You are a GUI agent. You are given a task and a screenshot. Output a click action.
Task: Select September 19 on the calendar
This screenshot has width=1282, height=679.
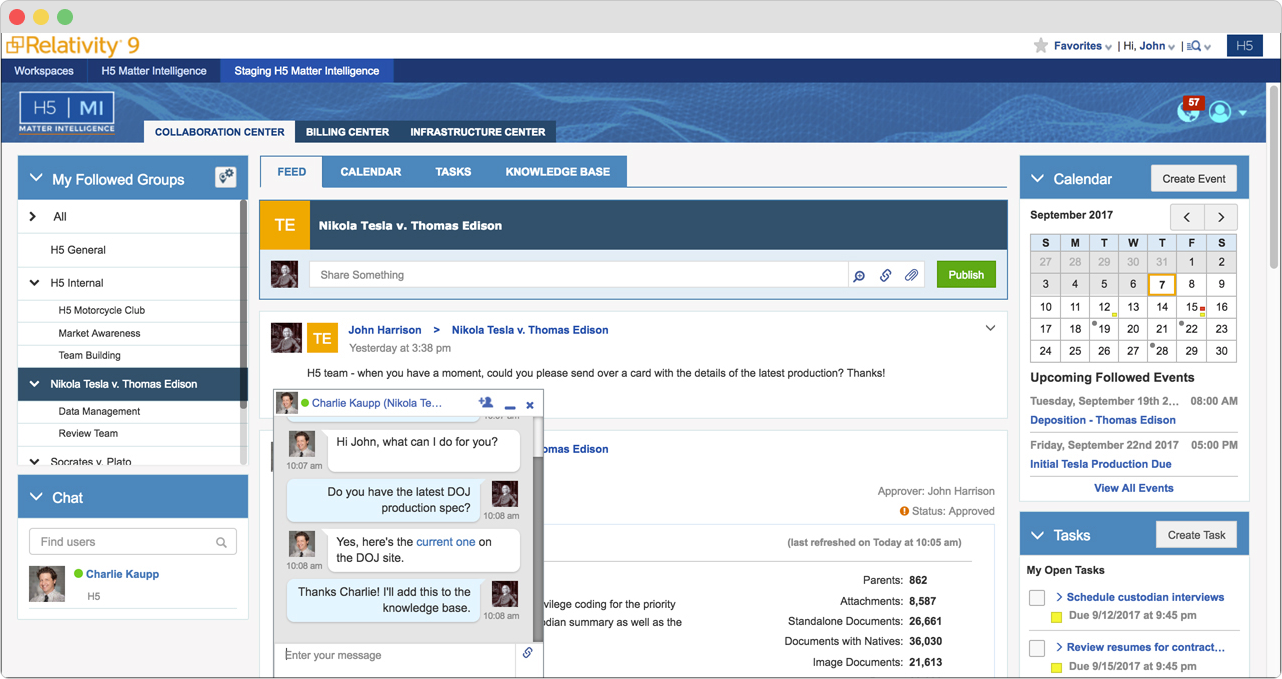[x=1104, y=329]
